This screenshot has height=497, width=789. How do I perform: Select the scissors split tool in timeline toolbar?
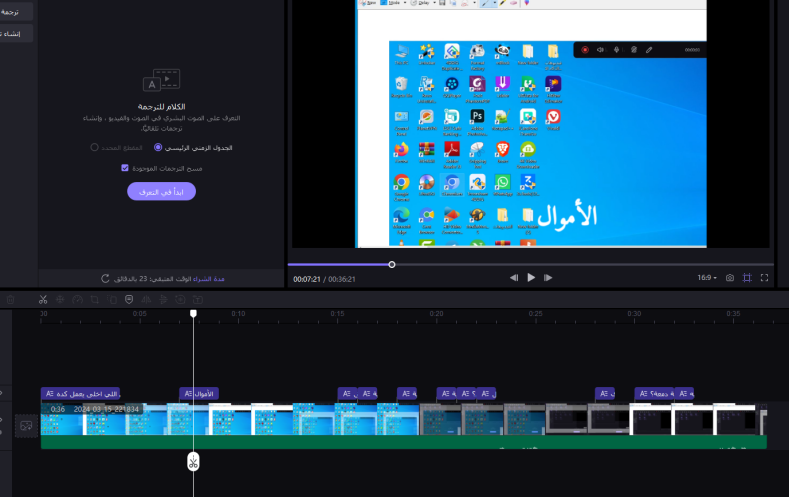[43, 300]
